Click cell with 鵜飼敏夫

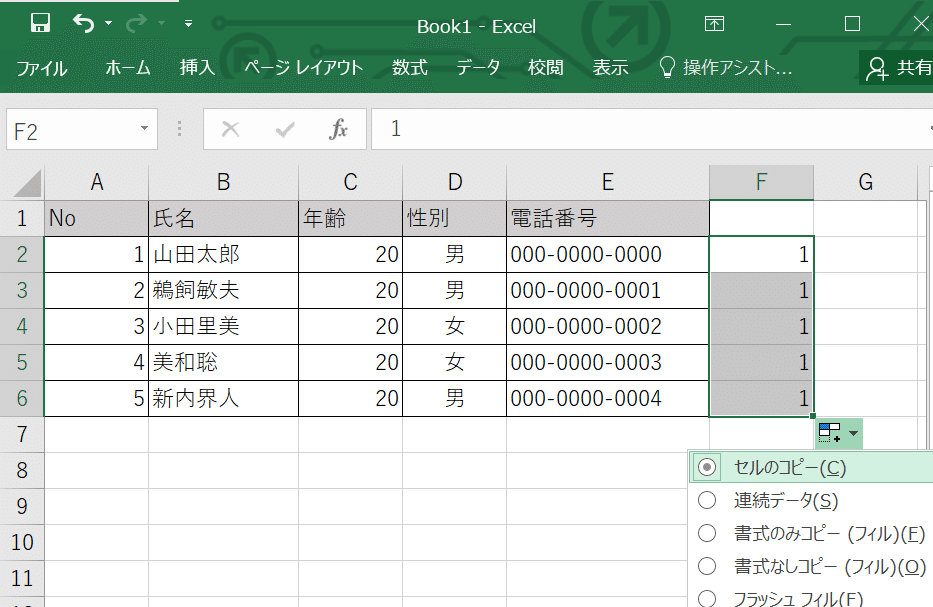[223, 290]
